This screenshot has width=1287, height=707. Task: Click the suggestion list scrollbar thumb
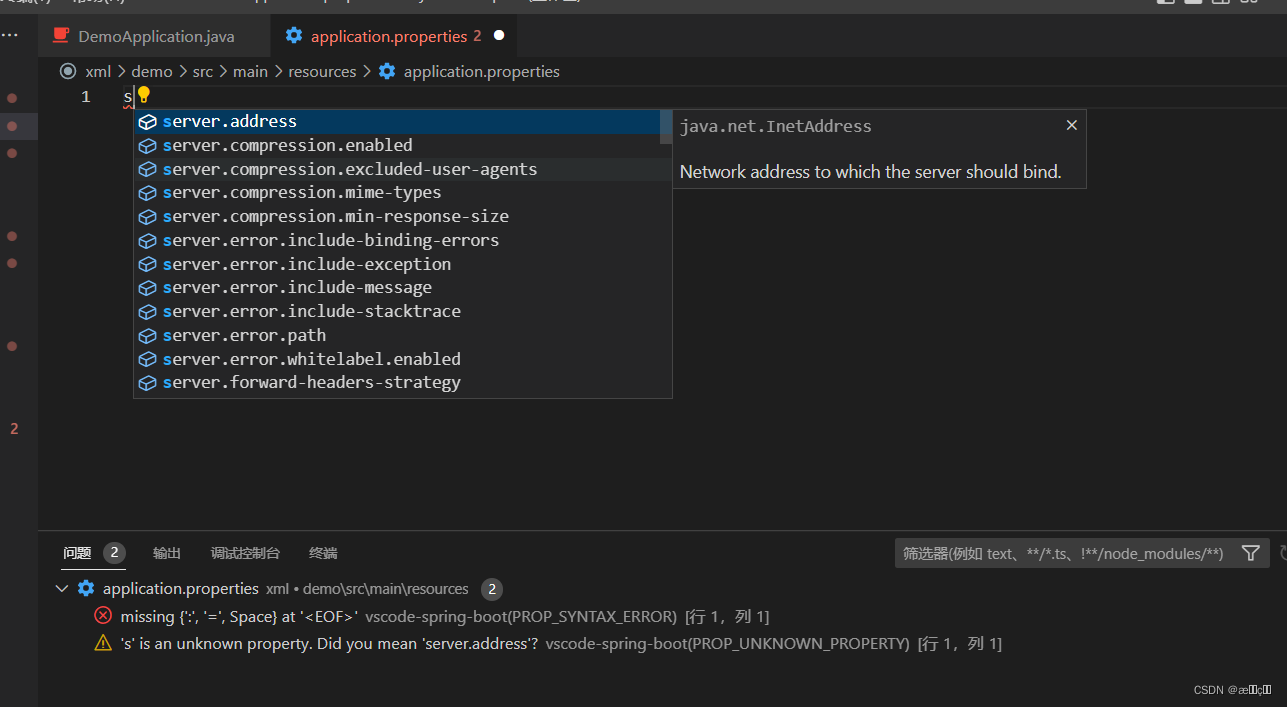coord(666,127)
